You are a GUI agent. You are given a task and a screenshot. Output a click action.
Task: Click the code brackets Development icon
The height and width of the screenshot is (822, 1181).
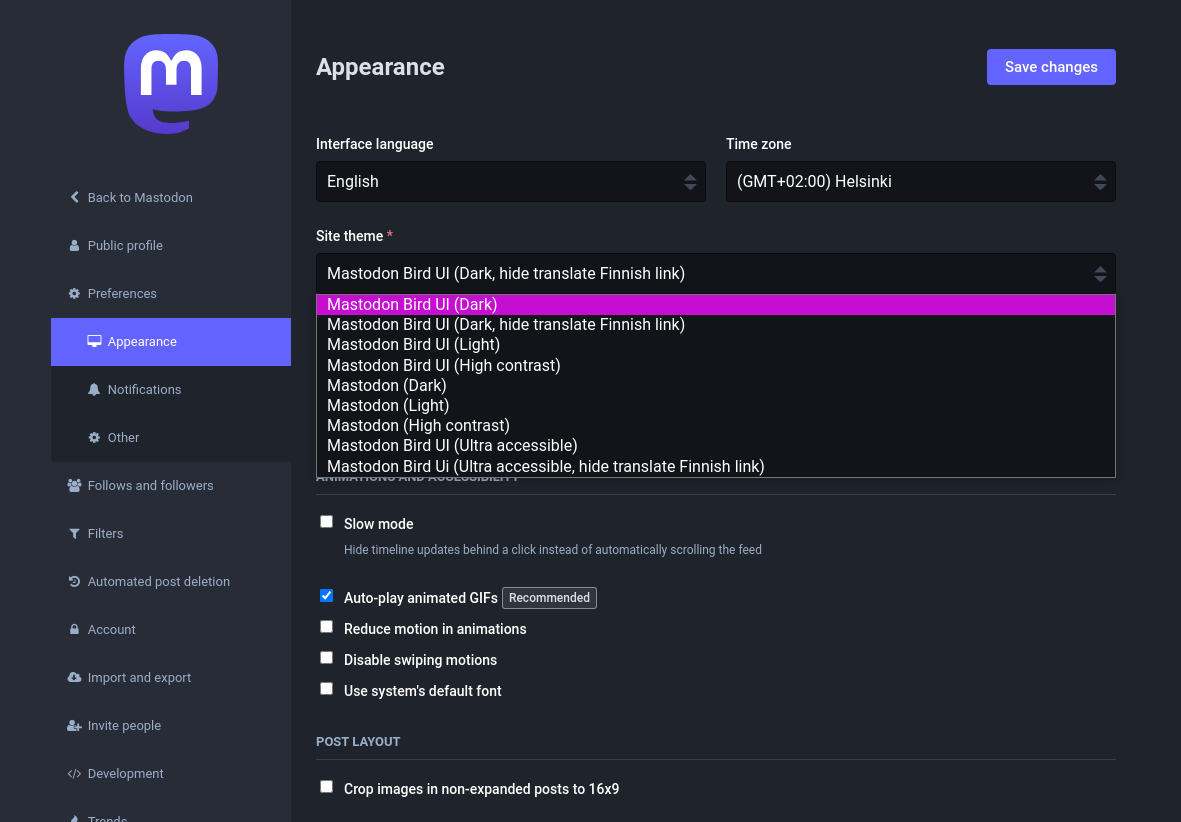(74, 773)
